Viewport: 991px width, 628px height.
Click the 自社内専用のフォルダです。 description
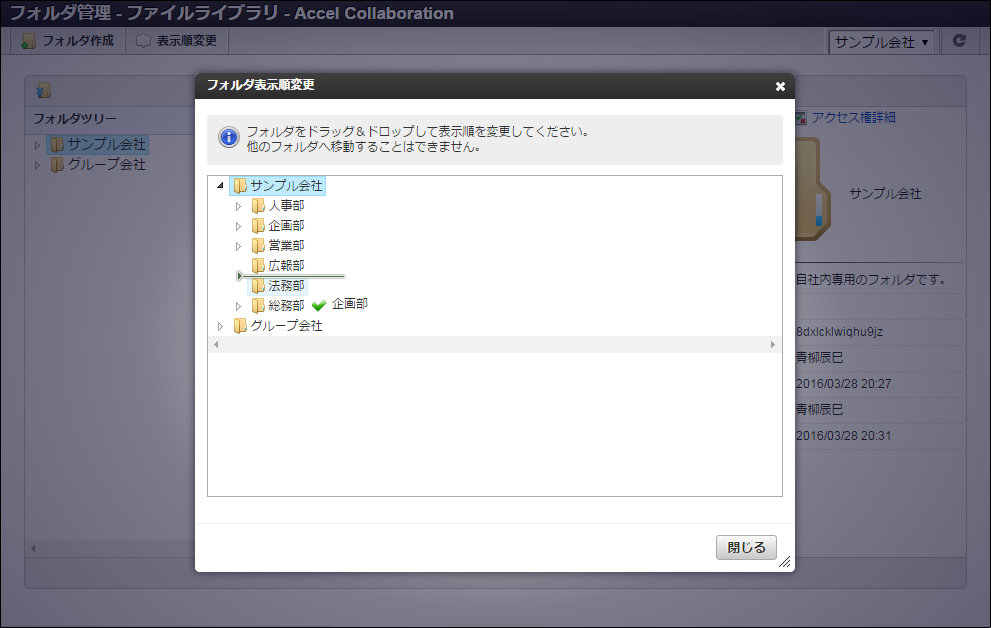coord(870,279)
